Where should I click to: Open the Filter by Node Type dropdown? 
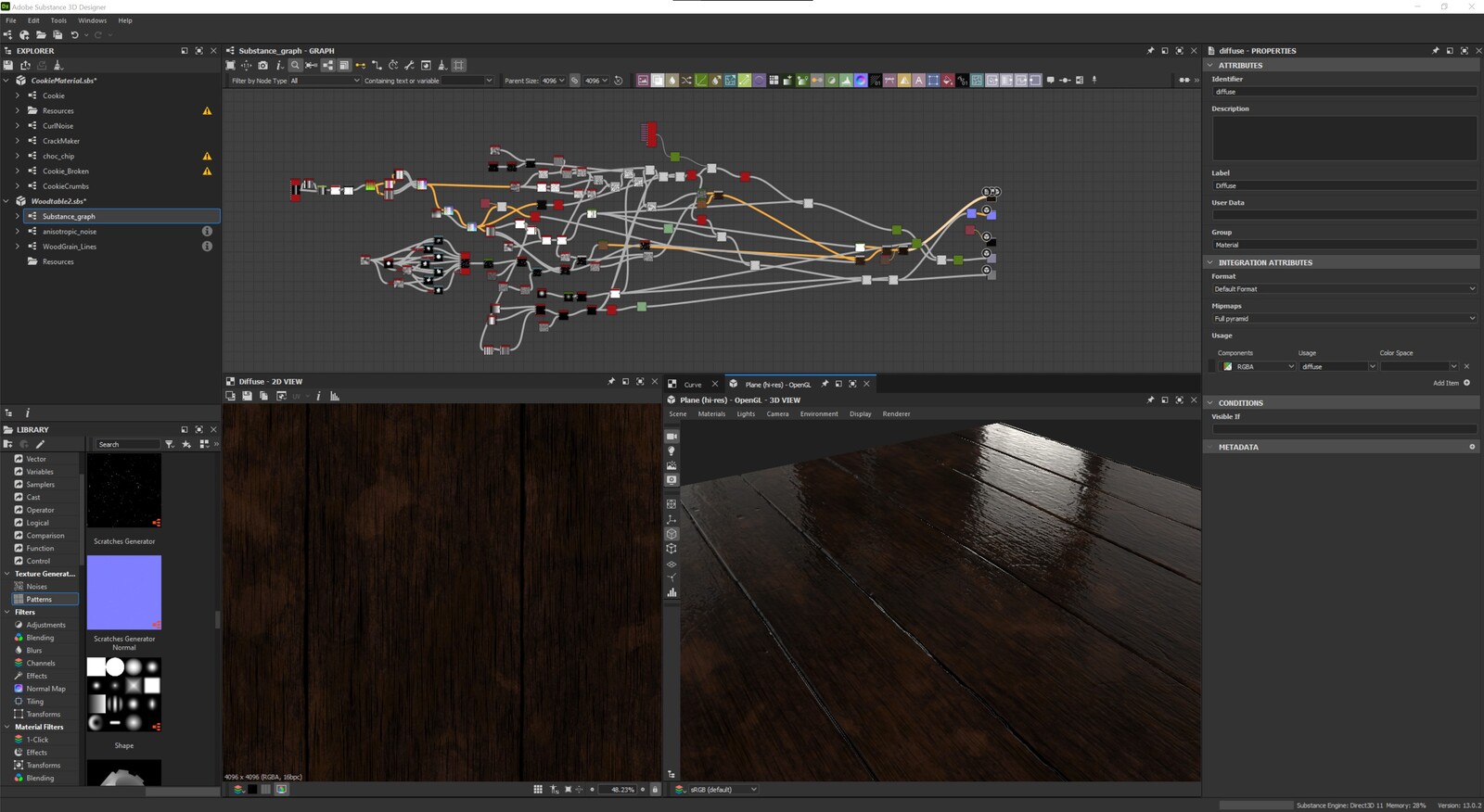coord(324,81)
